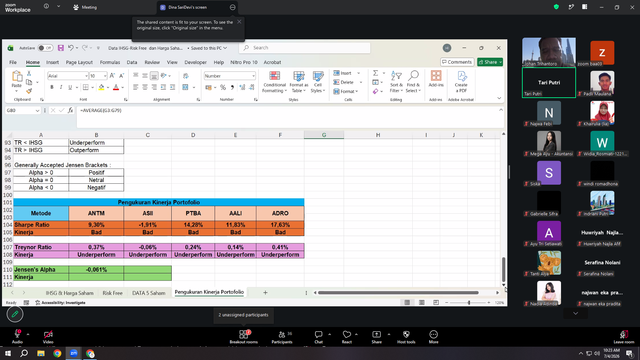Click the Insert Function fx icon
Image resolution: width=640 pixels, height=360 pixels.
click(x=70, y=110)
